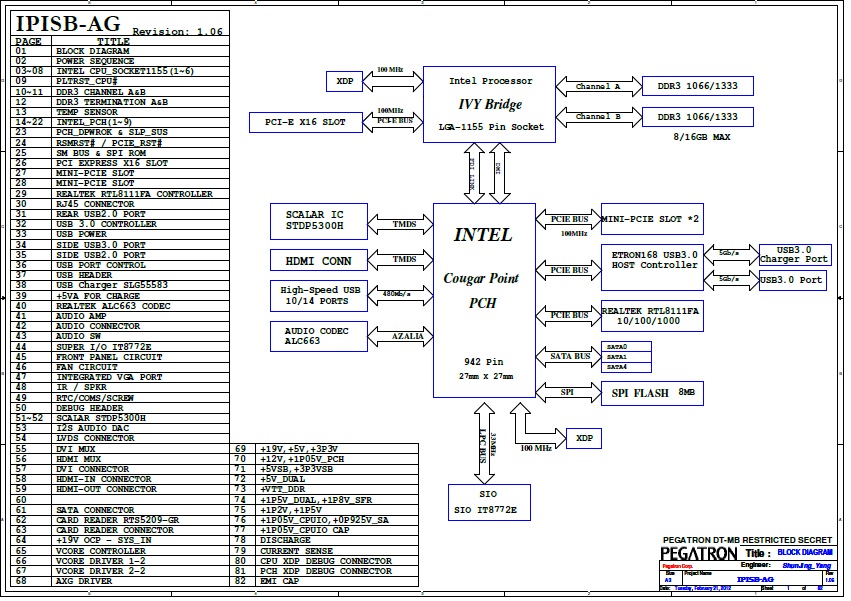Select the PCI-E X16 SLOT diagram block
Screen dimensions: 851x601
pos(306,122)
